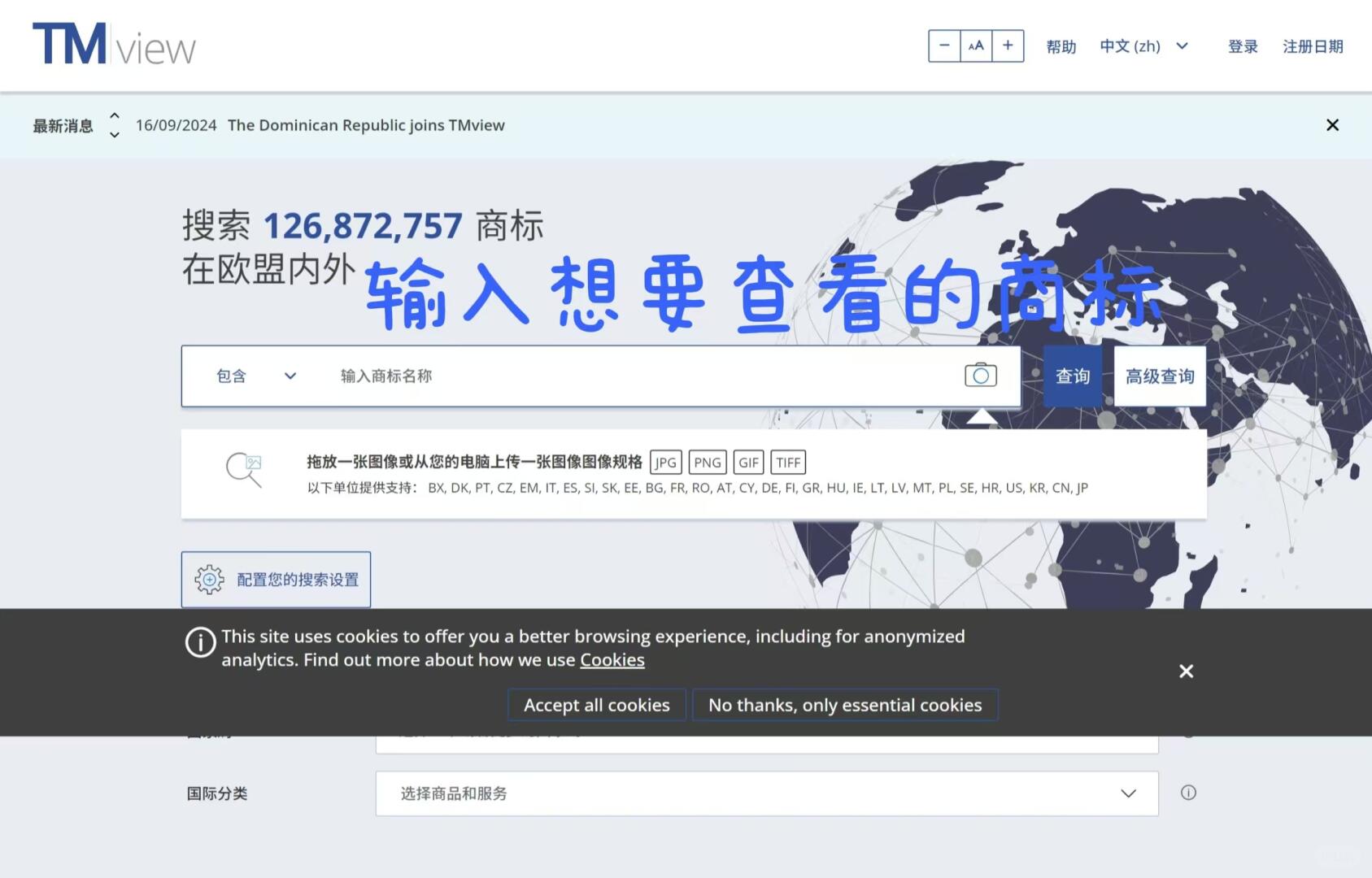This screenshot has height=878, width=1372.
Task: Click the JPG format tag
Action: click(x=665, y=463)
